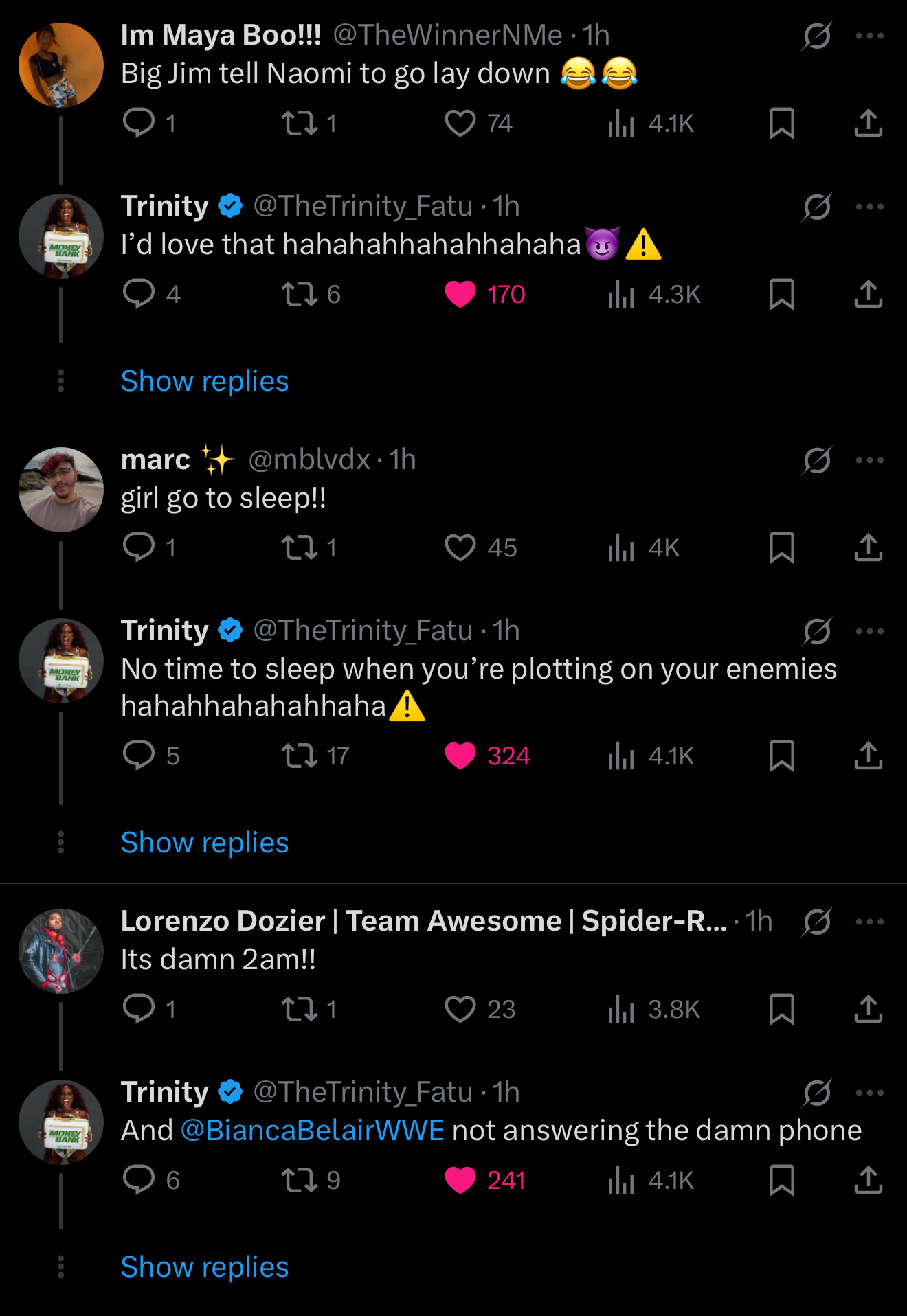Show replies under the Bianca Belair tweet
The width and height of the screenshot is (907, 1316).
pos(205,1267)
